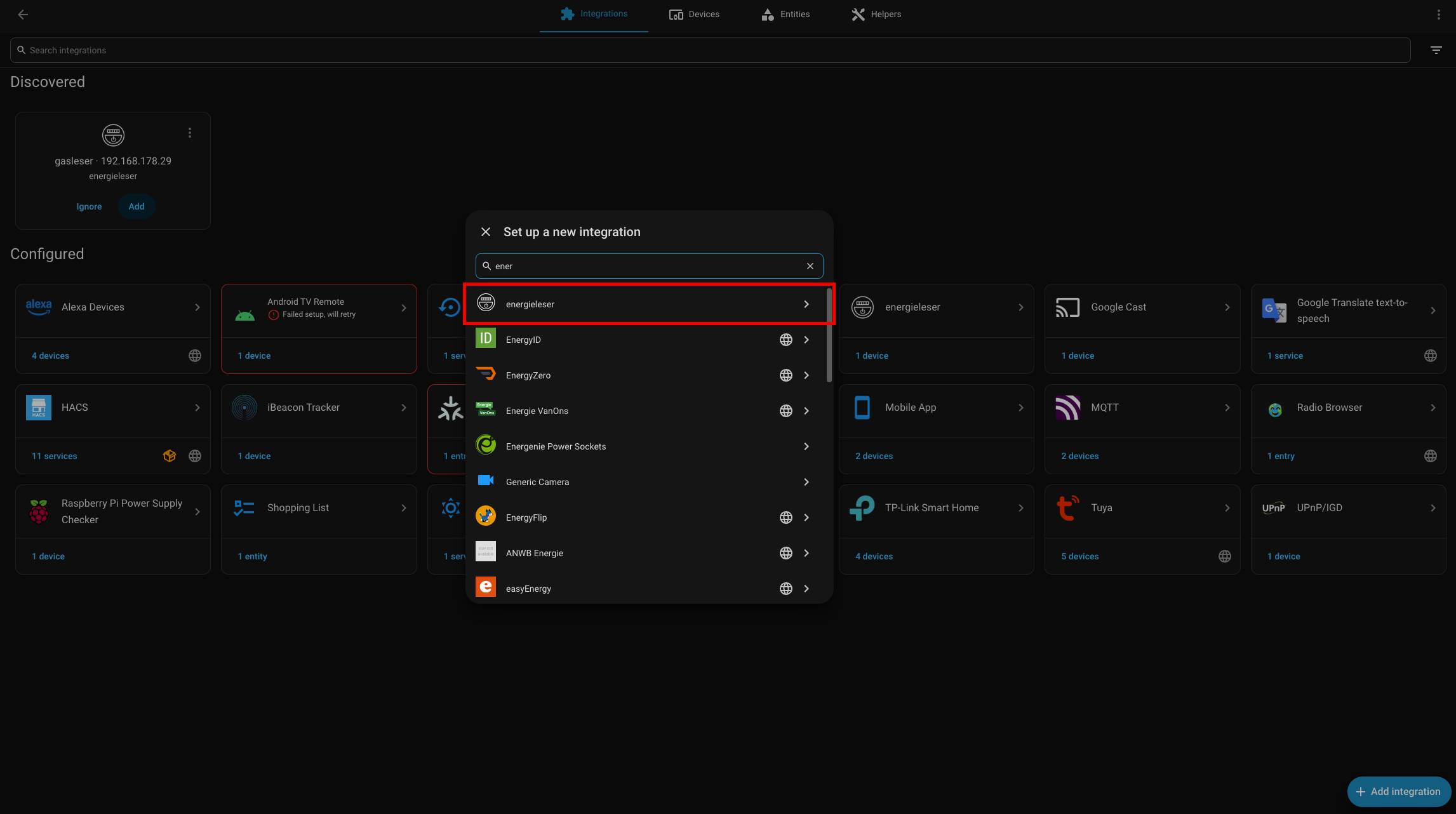Click the dialog list scrollbar
This screenshot has width=1456, height=814.
829,335
